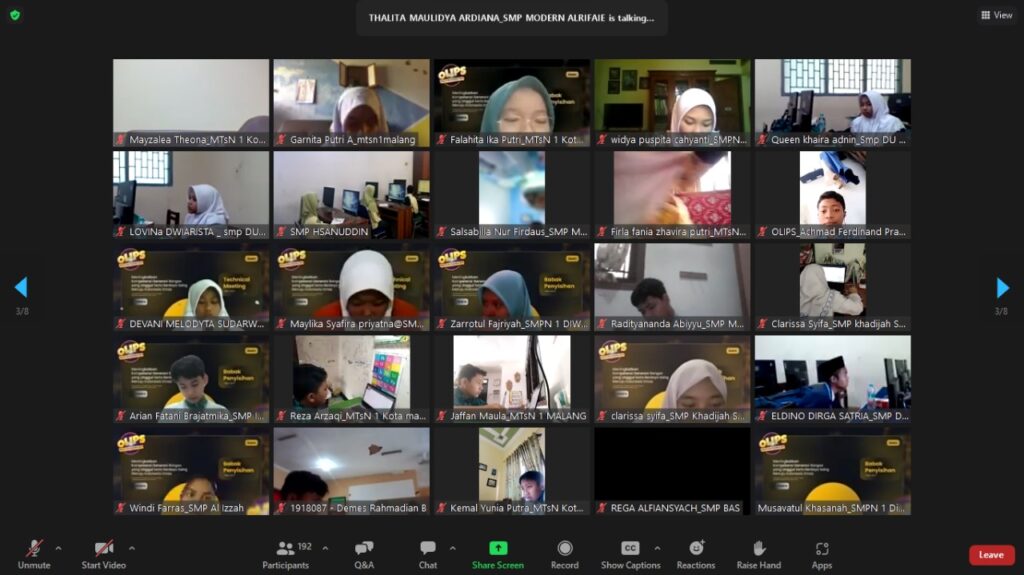Expand video options arrow next to Start Video
Screen dimensions: 1024x575
point(131,548)
